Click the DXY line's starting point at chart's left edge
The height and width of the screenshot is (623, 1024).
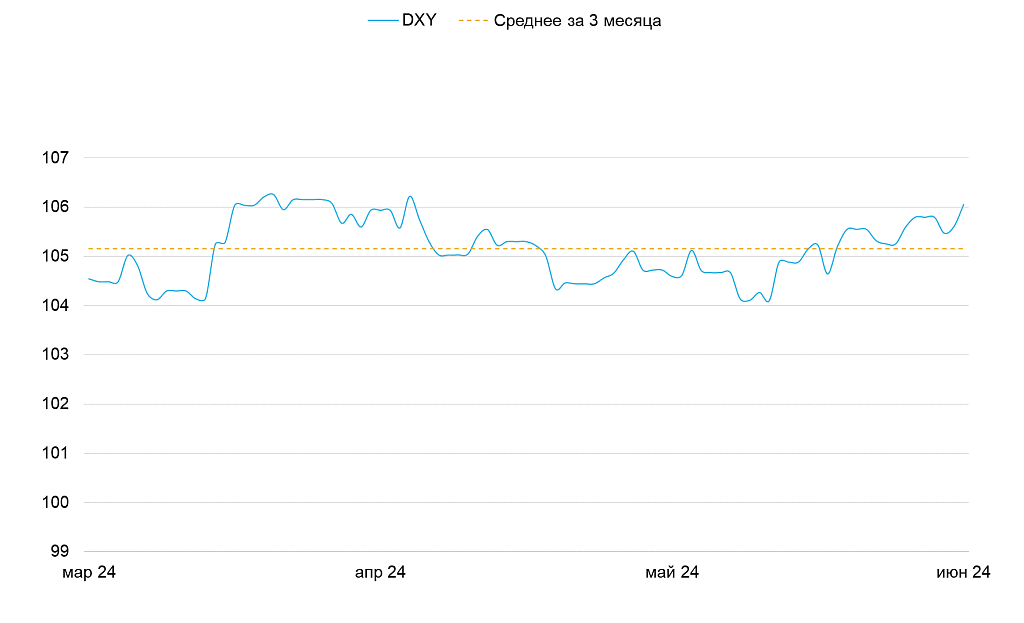click(x=89, y=279)
